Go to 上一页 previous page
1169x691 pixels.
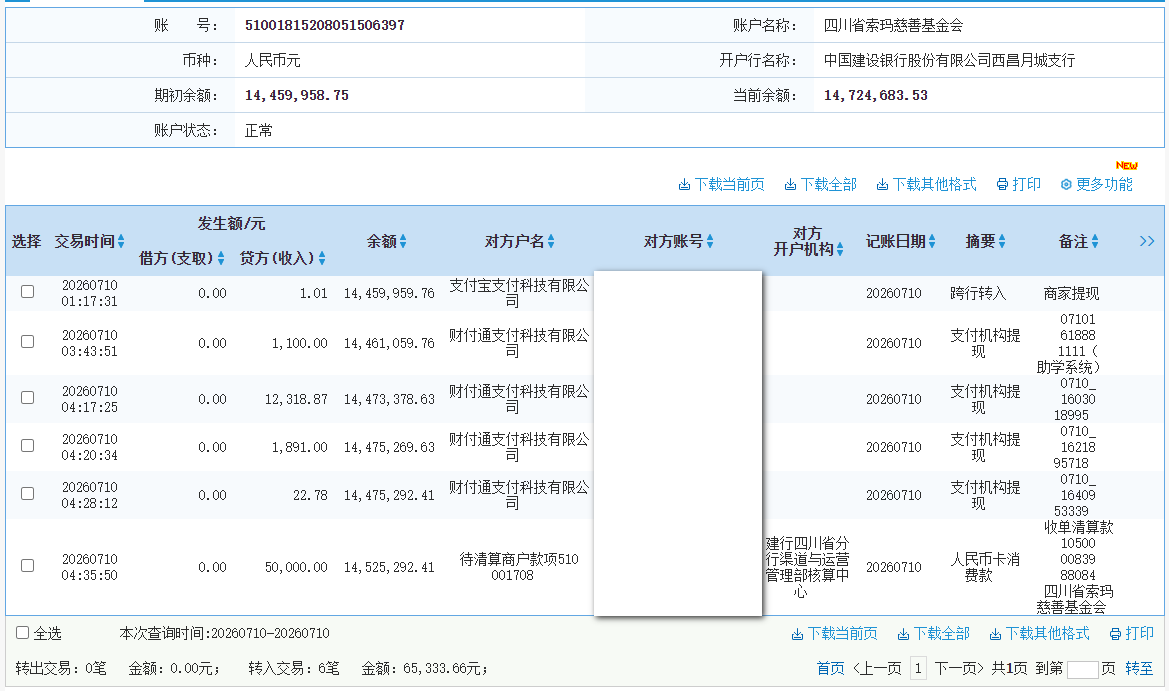point(877,668)
